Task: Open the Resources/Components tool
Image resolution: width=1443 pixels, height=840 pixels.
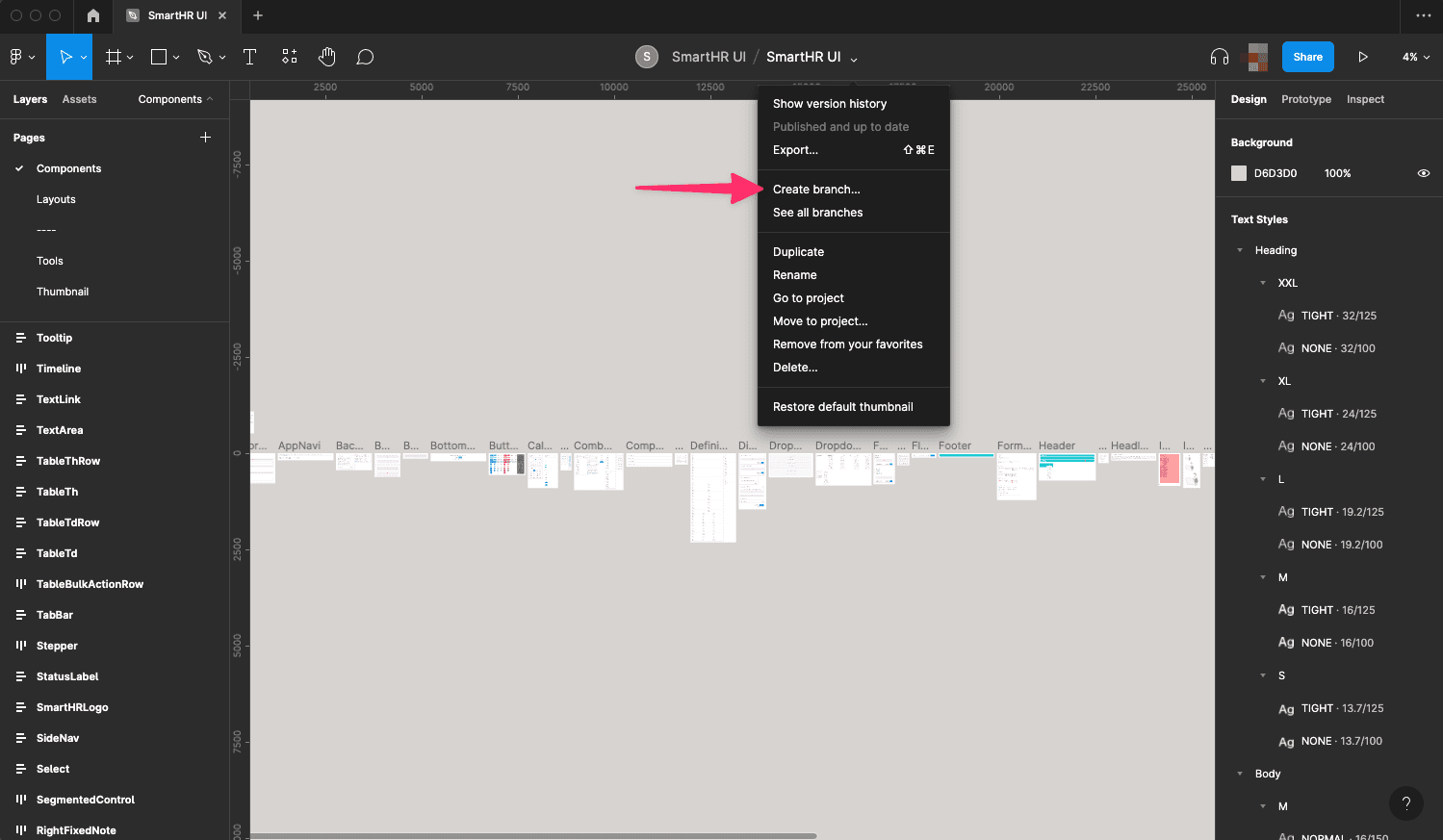Action: [289, 57]
